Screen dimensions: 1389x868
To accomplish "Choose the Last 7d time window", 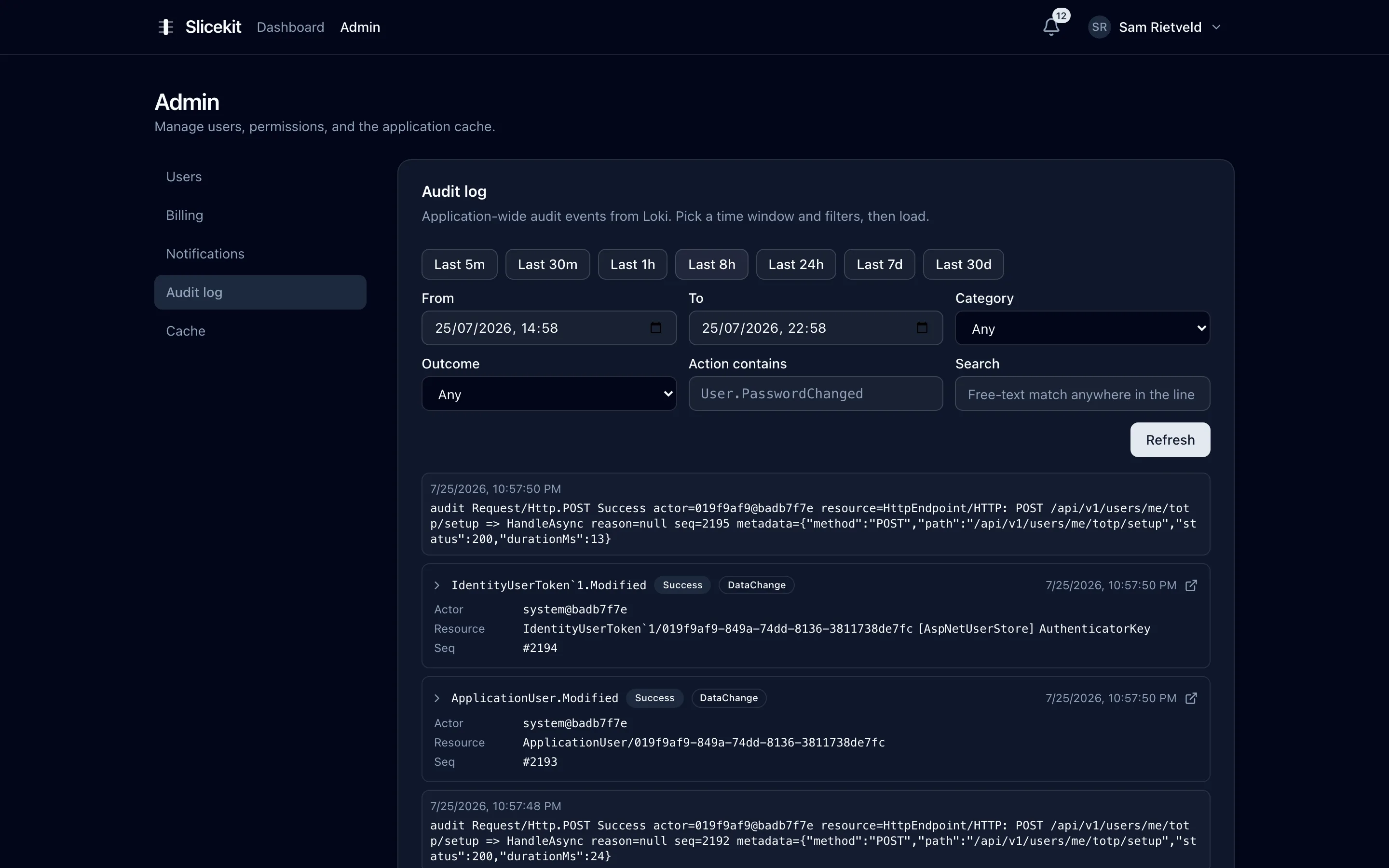I will coord(879,264).
